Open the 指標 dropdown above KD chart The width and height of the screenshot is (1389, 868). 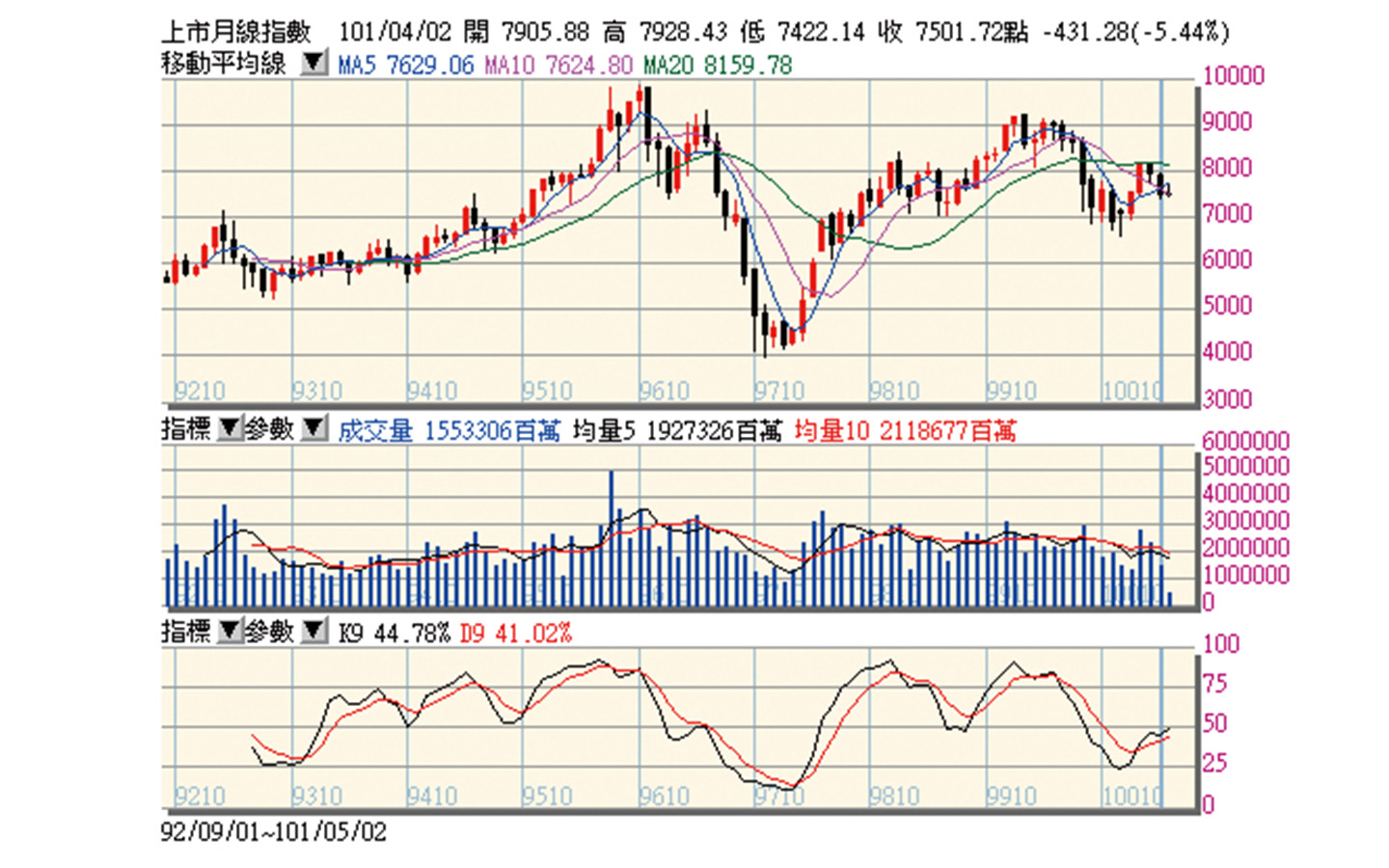pyautogui.click(x=230, y=632)
